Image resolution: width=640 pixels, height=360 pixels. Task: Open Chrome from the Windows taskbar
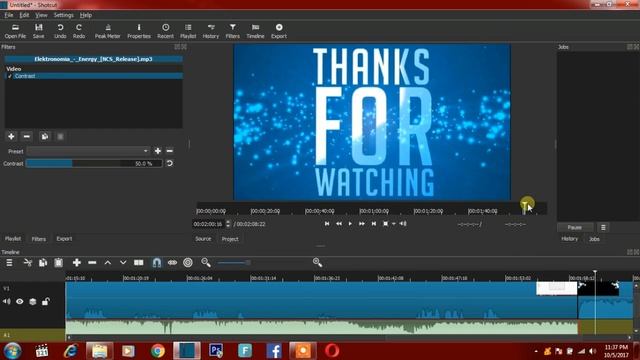pyautogui.click(x=158, y=351)
